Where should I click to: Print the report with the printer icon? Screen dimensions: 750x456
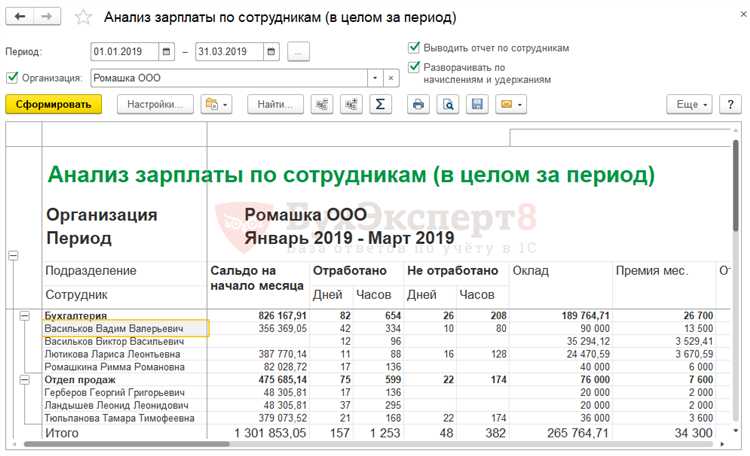(418, 104)
